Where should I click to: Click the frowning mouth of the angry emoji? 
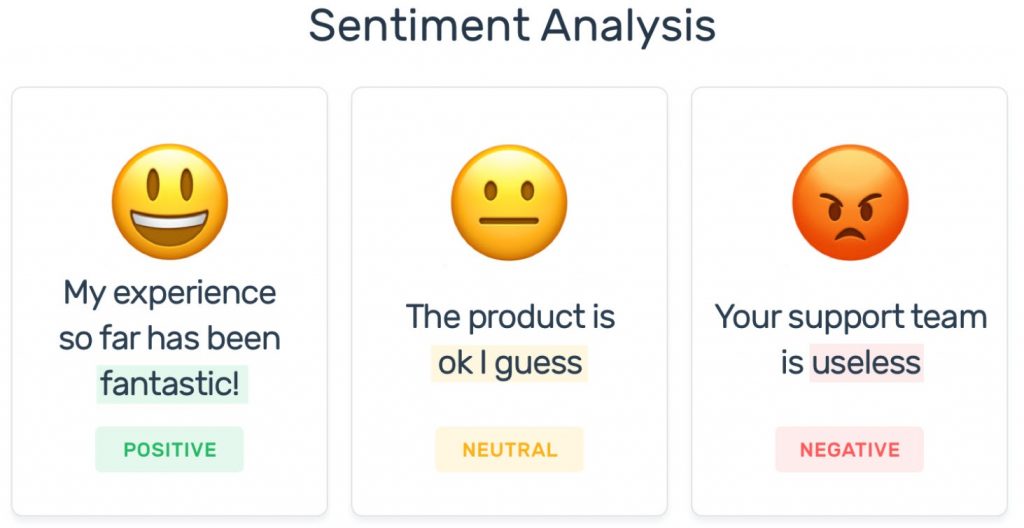[x=850, y=235]
